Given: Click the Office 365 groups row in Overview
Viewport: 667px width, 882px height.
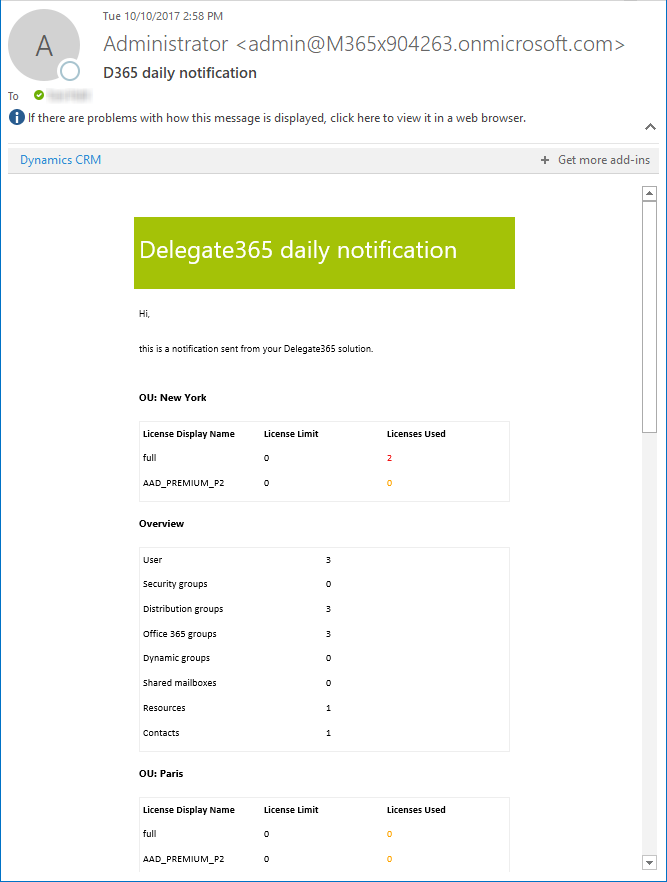Looking at the screenshot, I should click(180, 634).
